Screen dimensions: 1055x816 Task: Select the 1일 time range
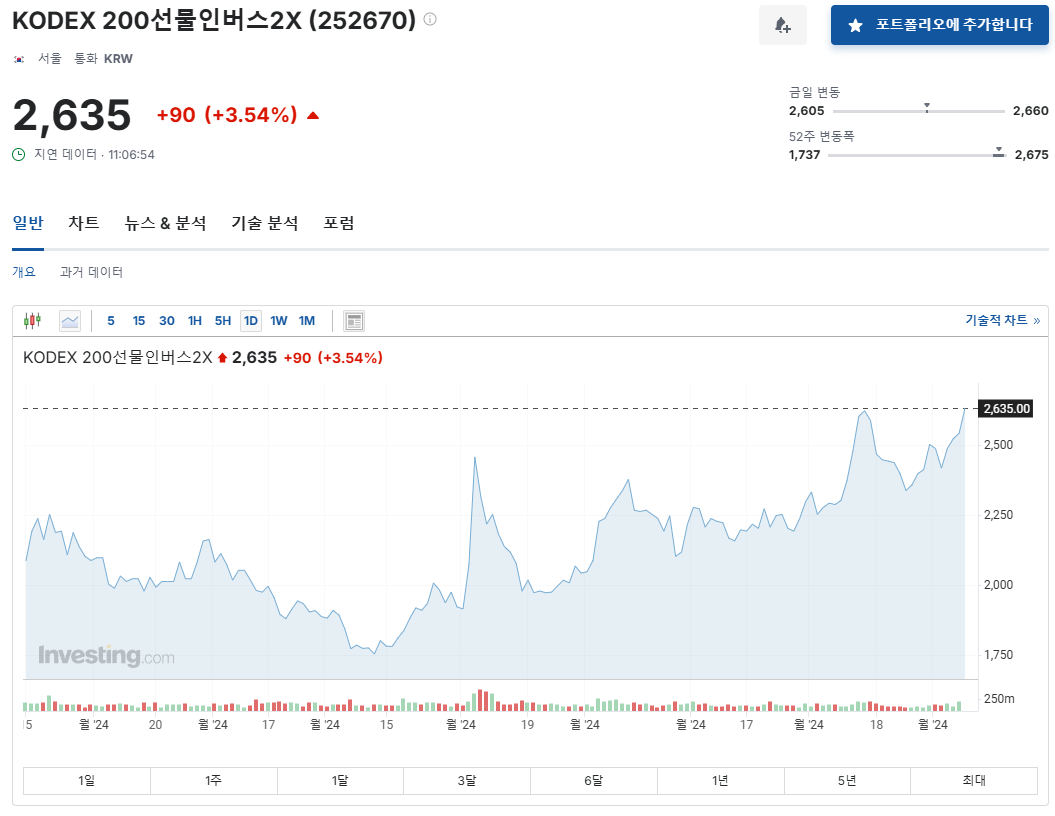click(x=87, y=780)
